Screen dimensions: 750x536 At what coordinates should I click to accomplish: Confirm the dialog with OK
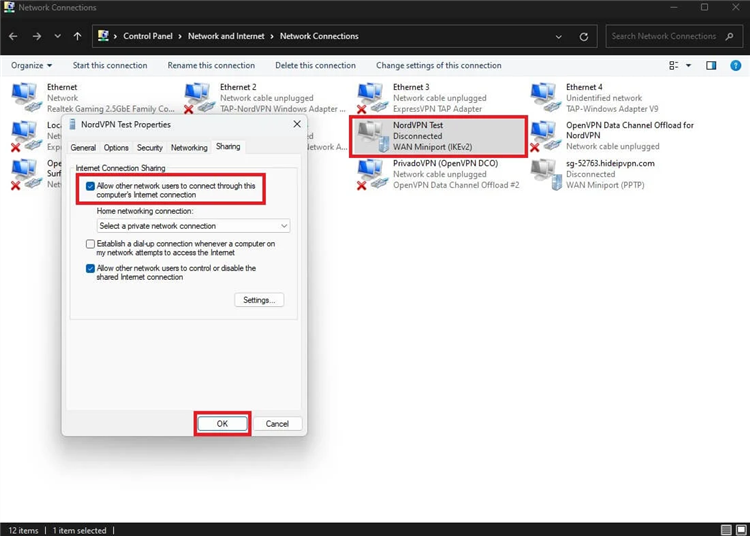222,424
